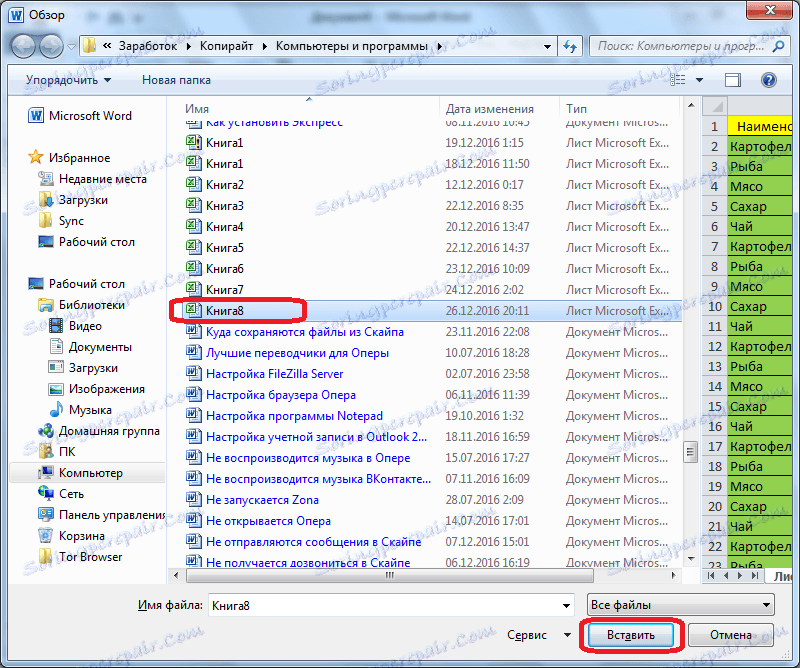Click the Back navigation arrow
This screenshot has height=668, width=800.
coord(23,47)
